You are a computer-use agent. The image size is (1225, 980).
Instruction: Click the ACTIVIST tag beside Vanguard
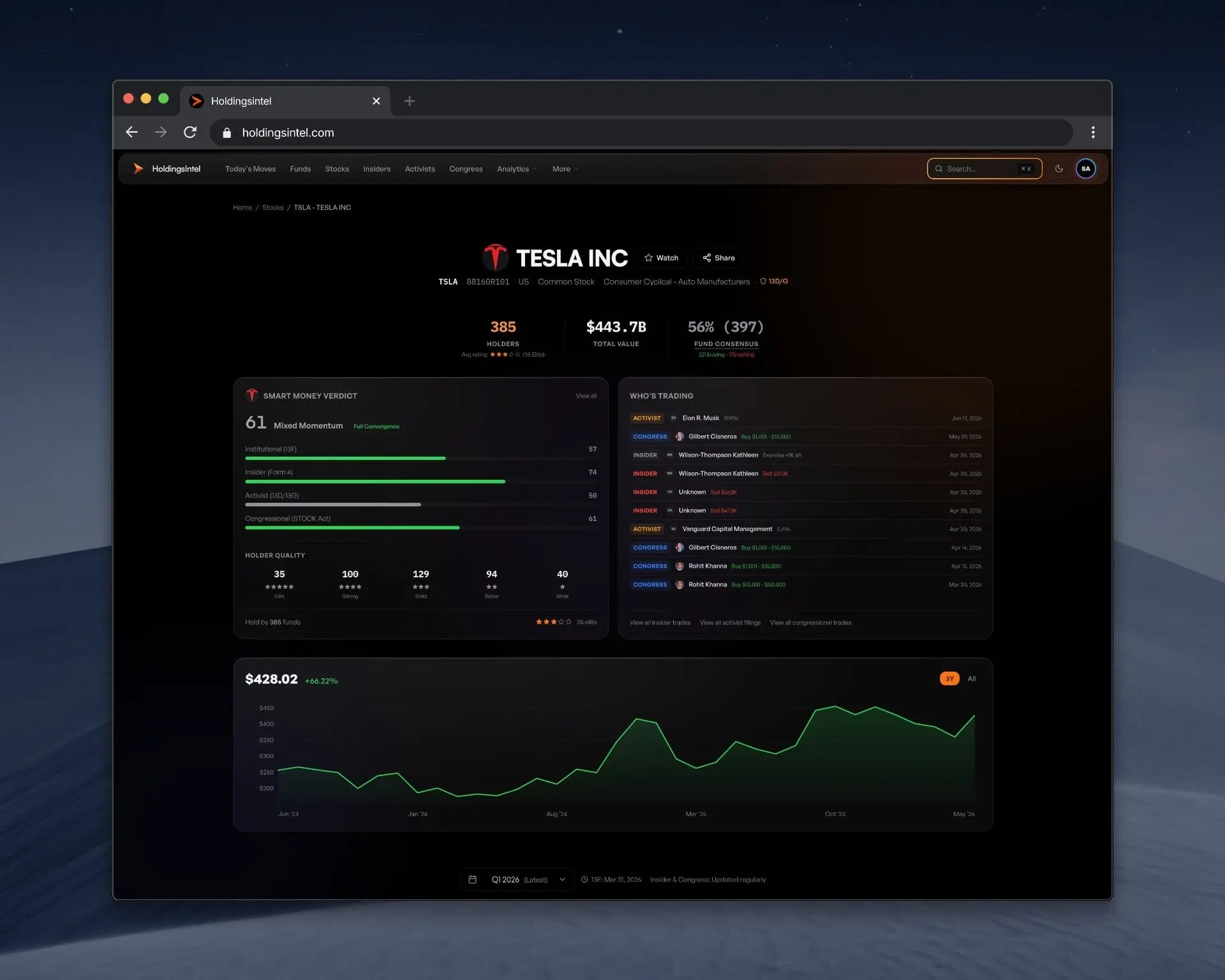click(647, 530)
